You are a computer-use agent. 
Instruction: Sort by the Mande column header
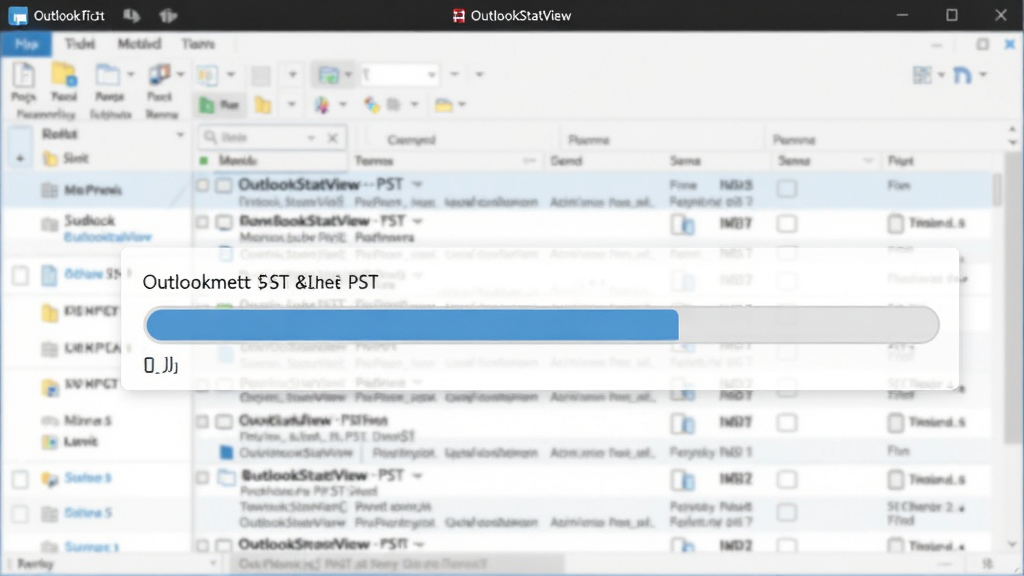click(x=238, y=161)
